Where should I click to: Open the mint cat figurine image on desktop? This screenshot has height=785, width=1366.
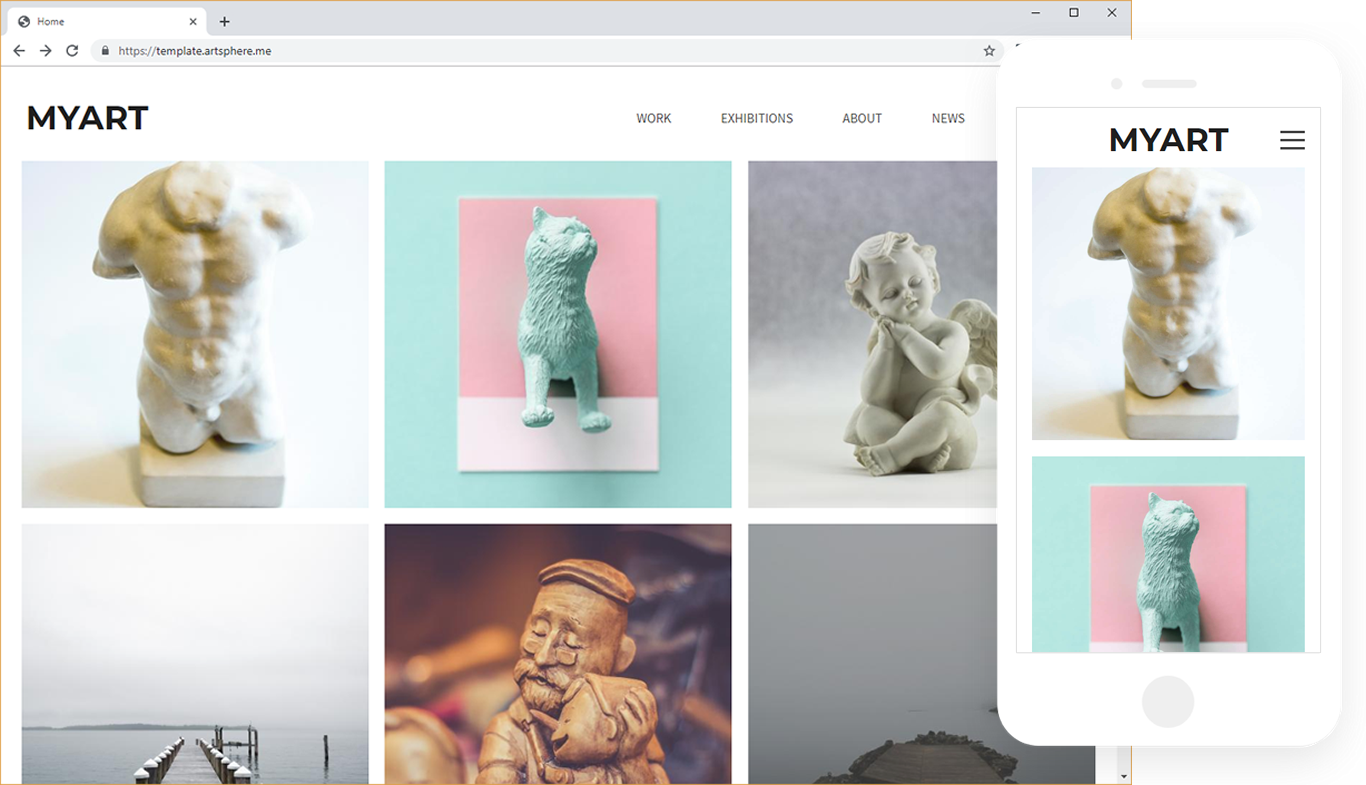click(558, 334)
